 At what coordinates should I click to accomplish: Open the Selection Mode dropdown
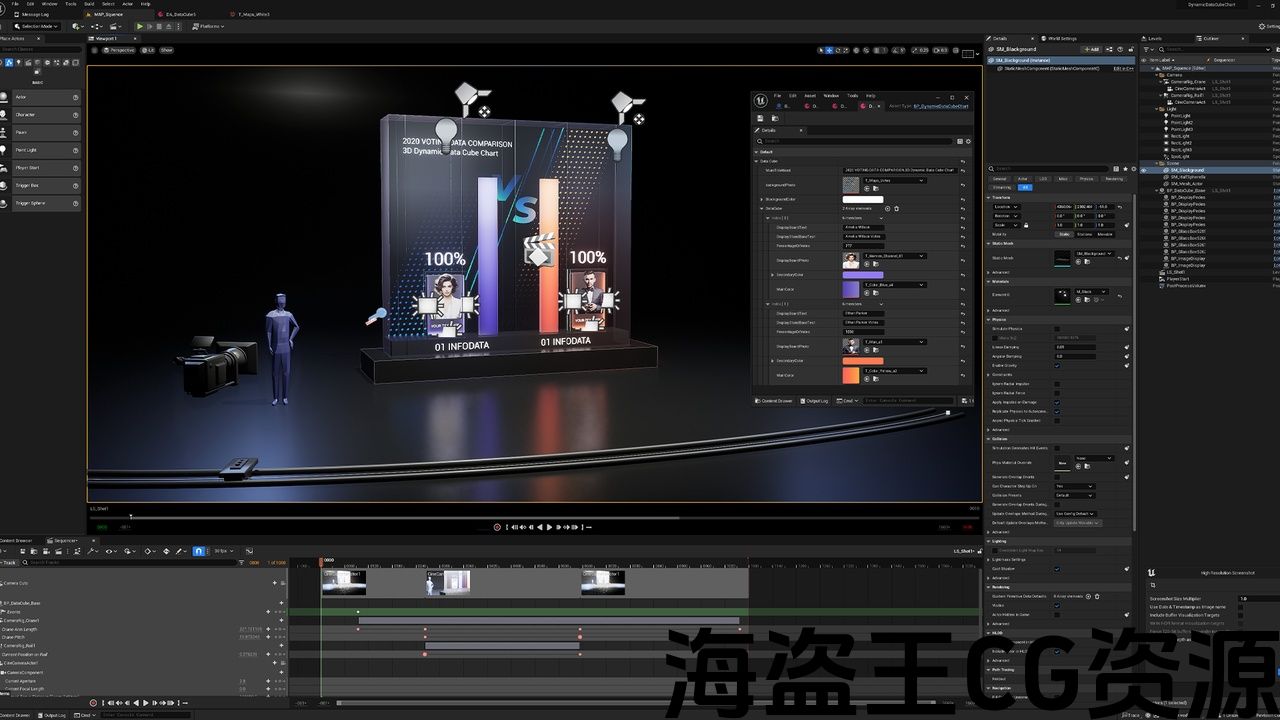[x=38, y=26]
